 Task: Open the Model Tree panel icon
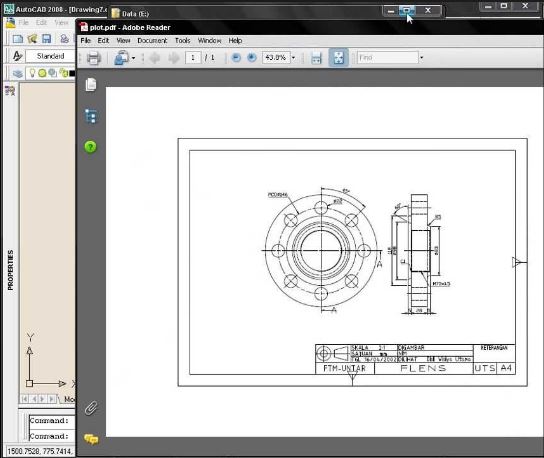click(91, 116)
